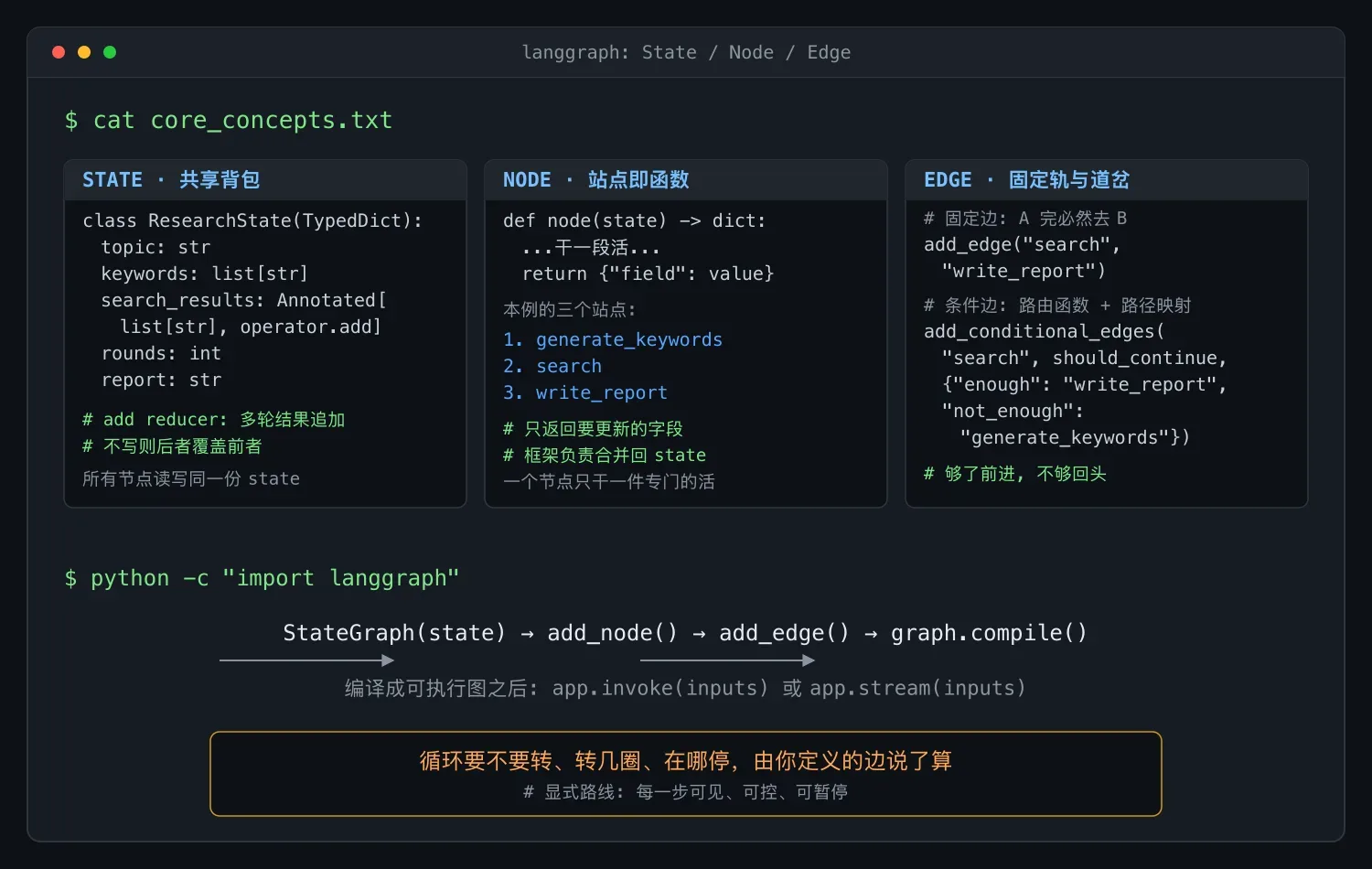Select the comment "# add reducer: 多轮结果追加"

[x=214, y=419]
